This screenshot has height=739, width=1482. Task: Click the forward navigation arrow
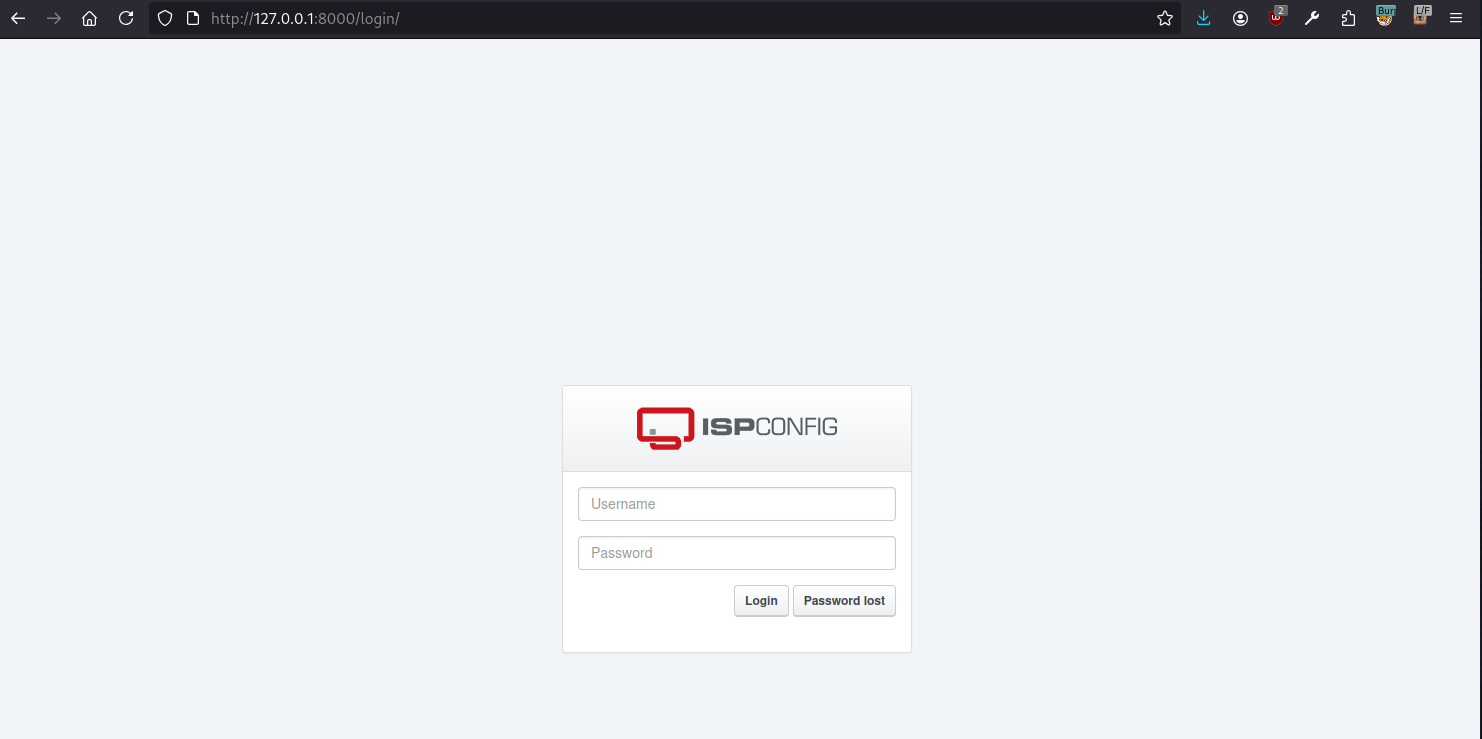54,18
